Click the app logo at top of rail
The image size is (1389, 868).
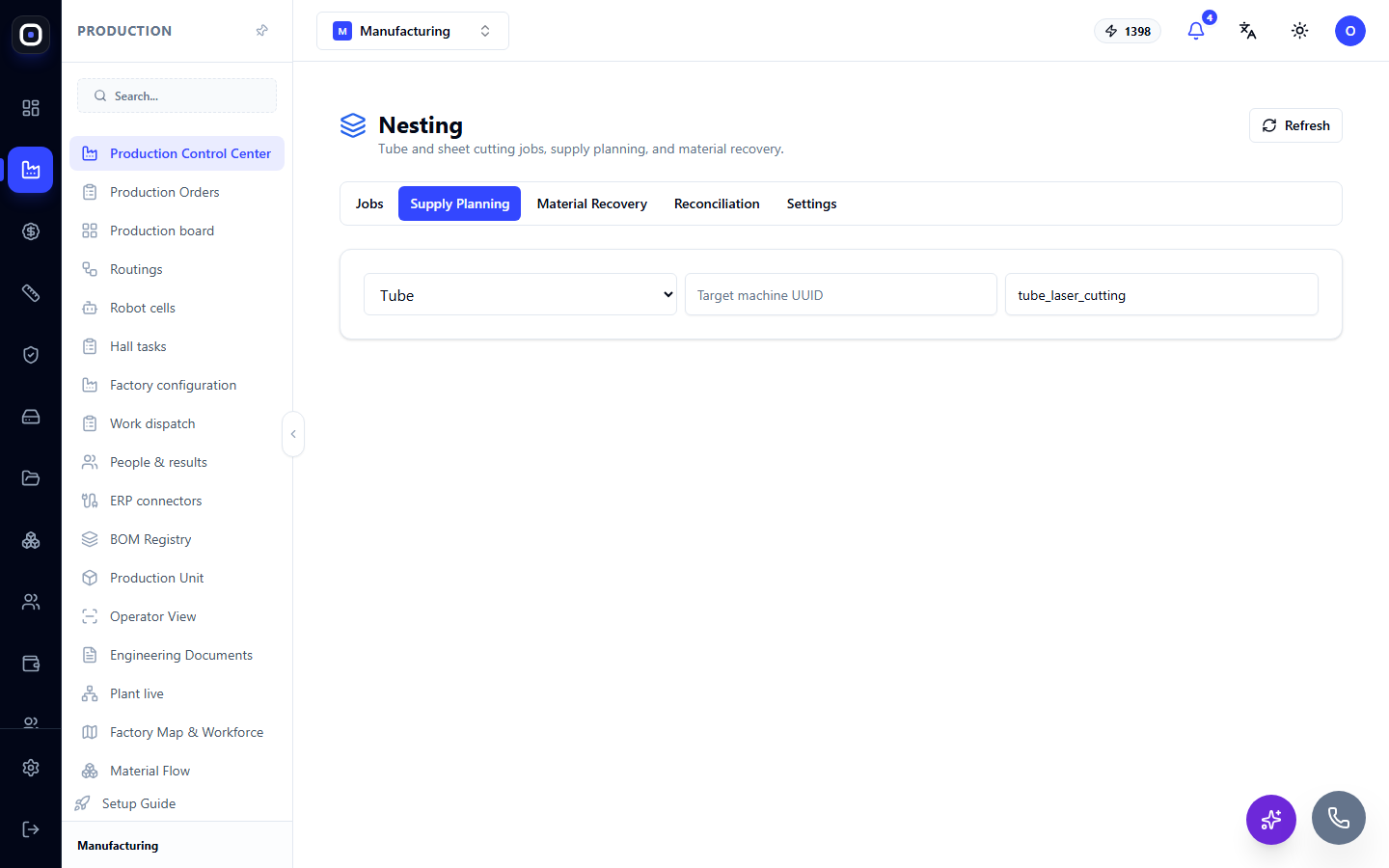click(x=31, y=35)
